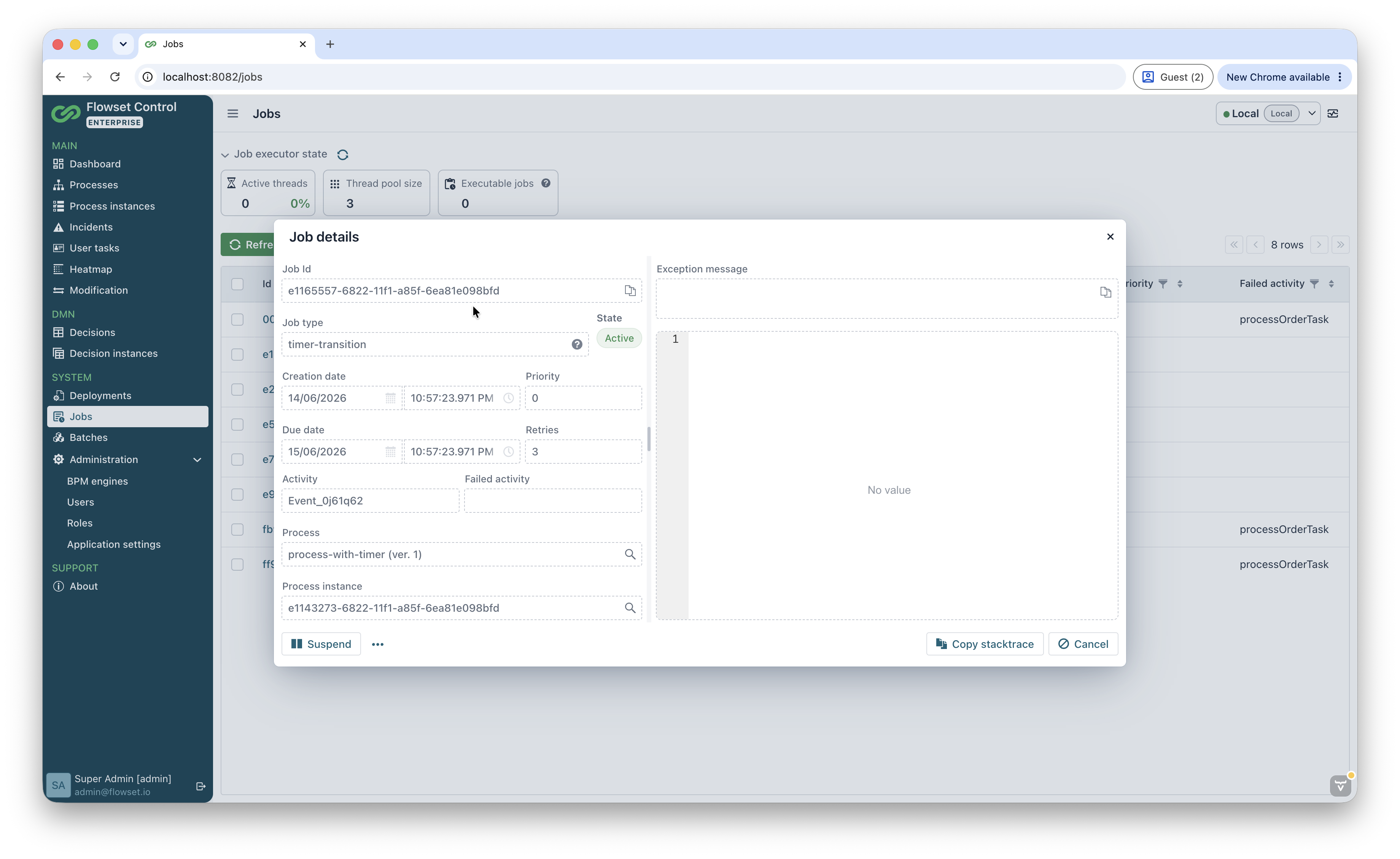The height and width of the screenshot is (859, 1400).
Task: Click the green Refresh button
Action: [248, 245]
